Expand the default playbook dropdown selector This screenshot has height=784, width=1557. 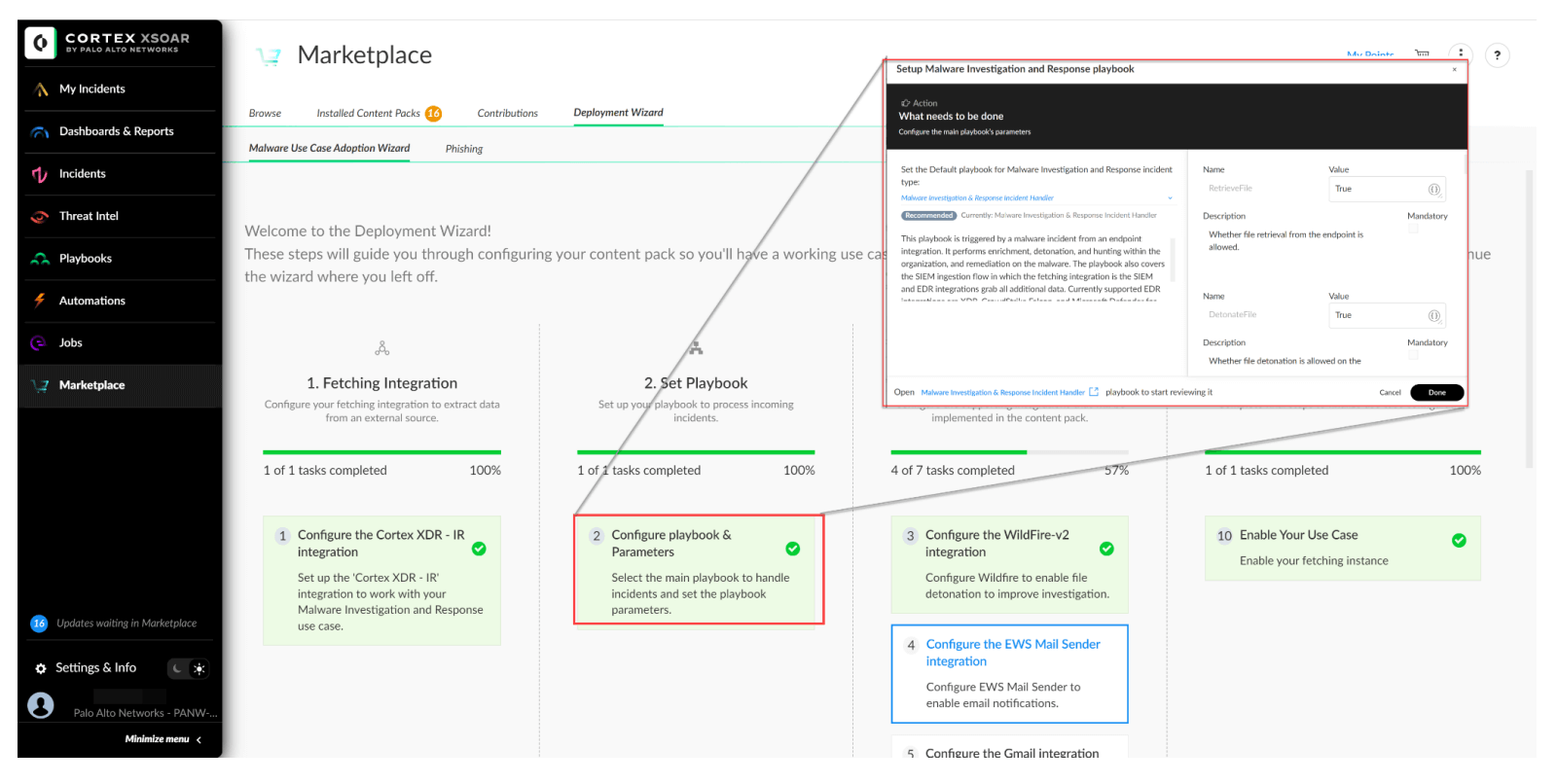click(x=1170, y=198)
